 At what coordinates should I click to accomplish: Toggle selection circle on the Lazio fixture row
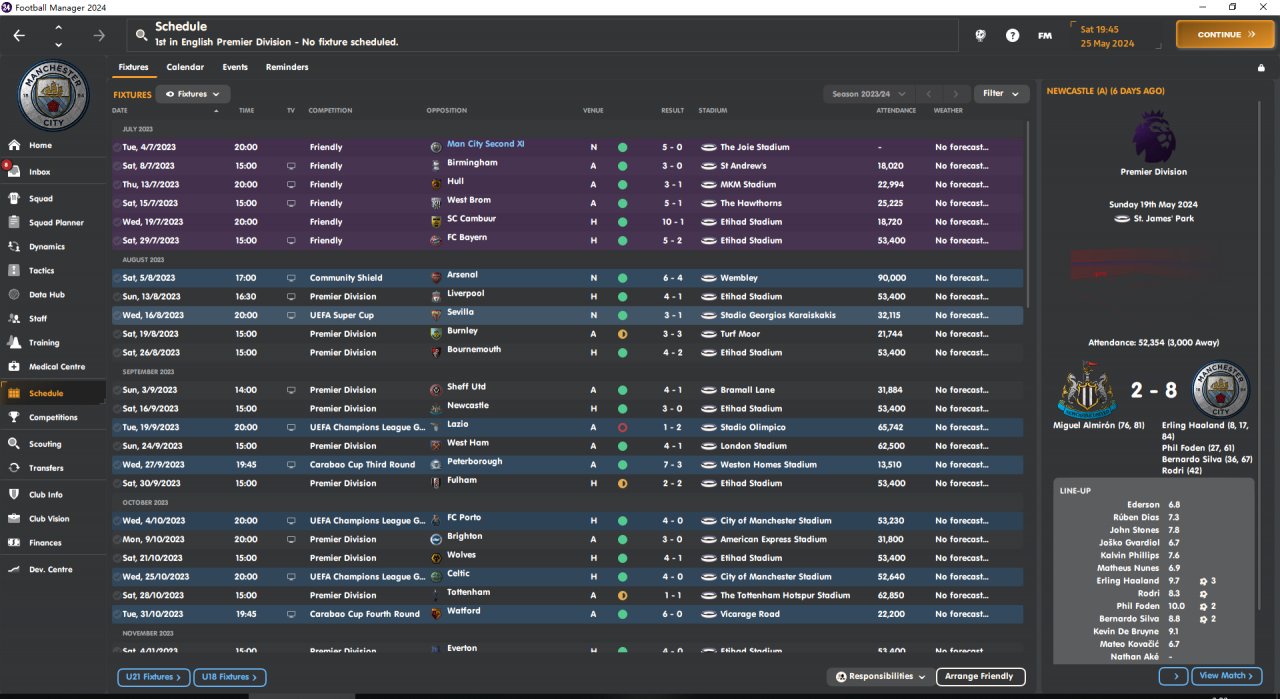(x=117, y=427)
